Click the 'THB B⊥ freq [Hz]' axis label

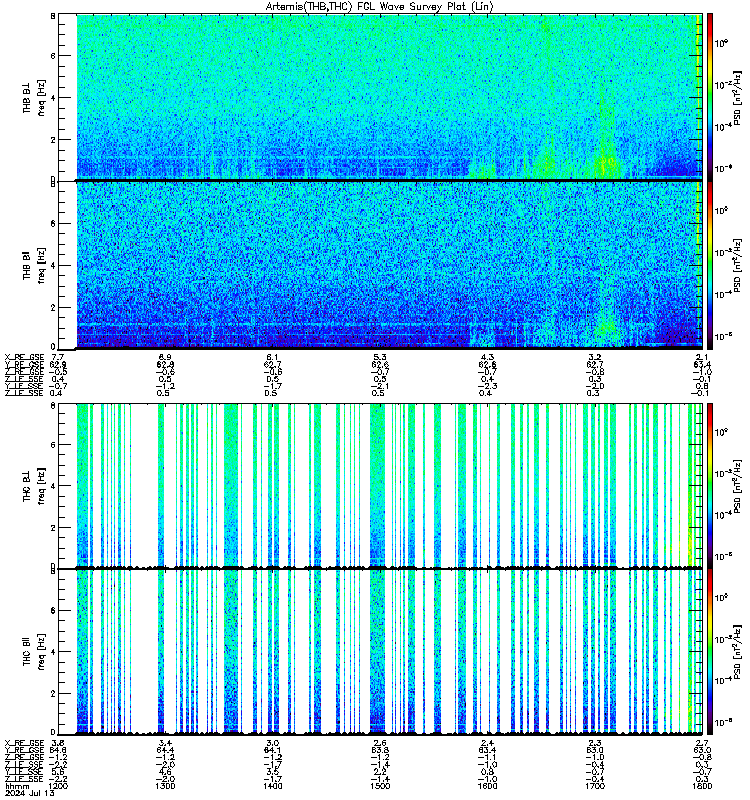click(34, 97)
